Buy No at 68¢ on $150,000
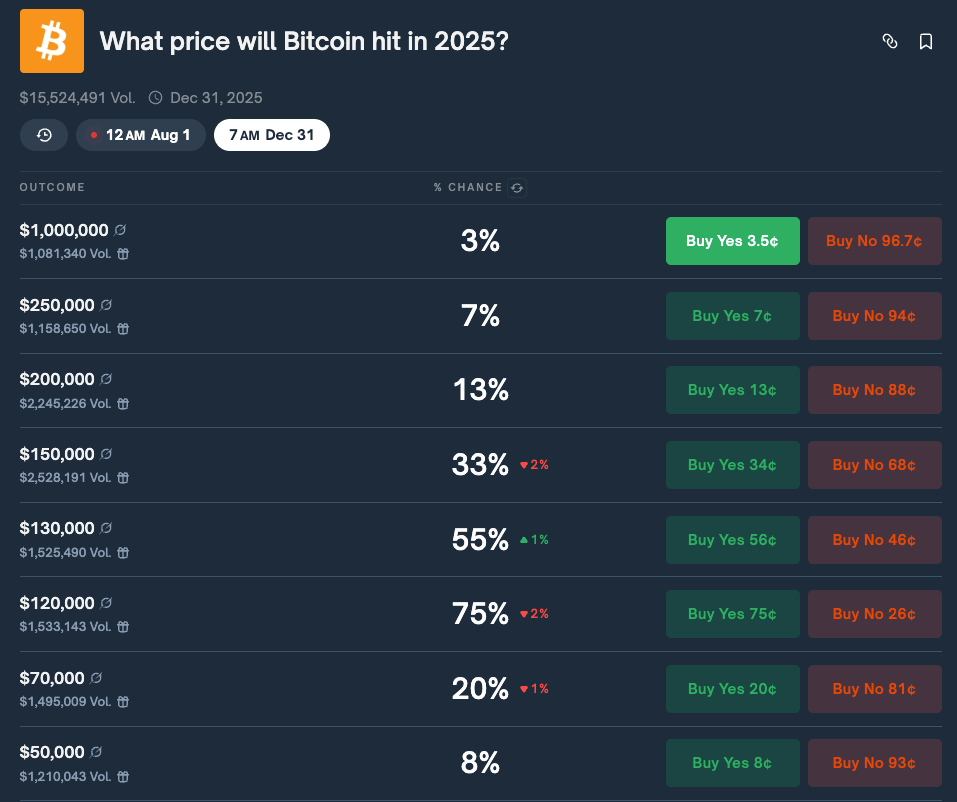Screen dimensions: 957x802 click(874, 464)
